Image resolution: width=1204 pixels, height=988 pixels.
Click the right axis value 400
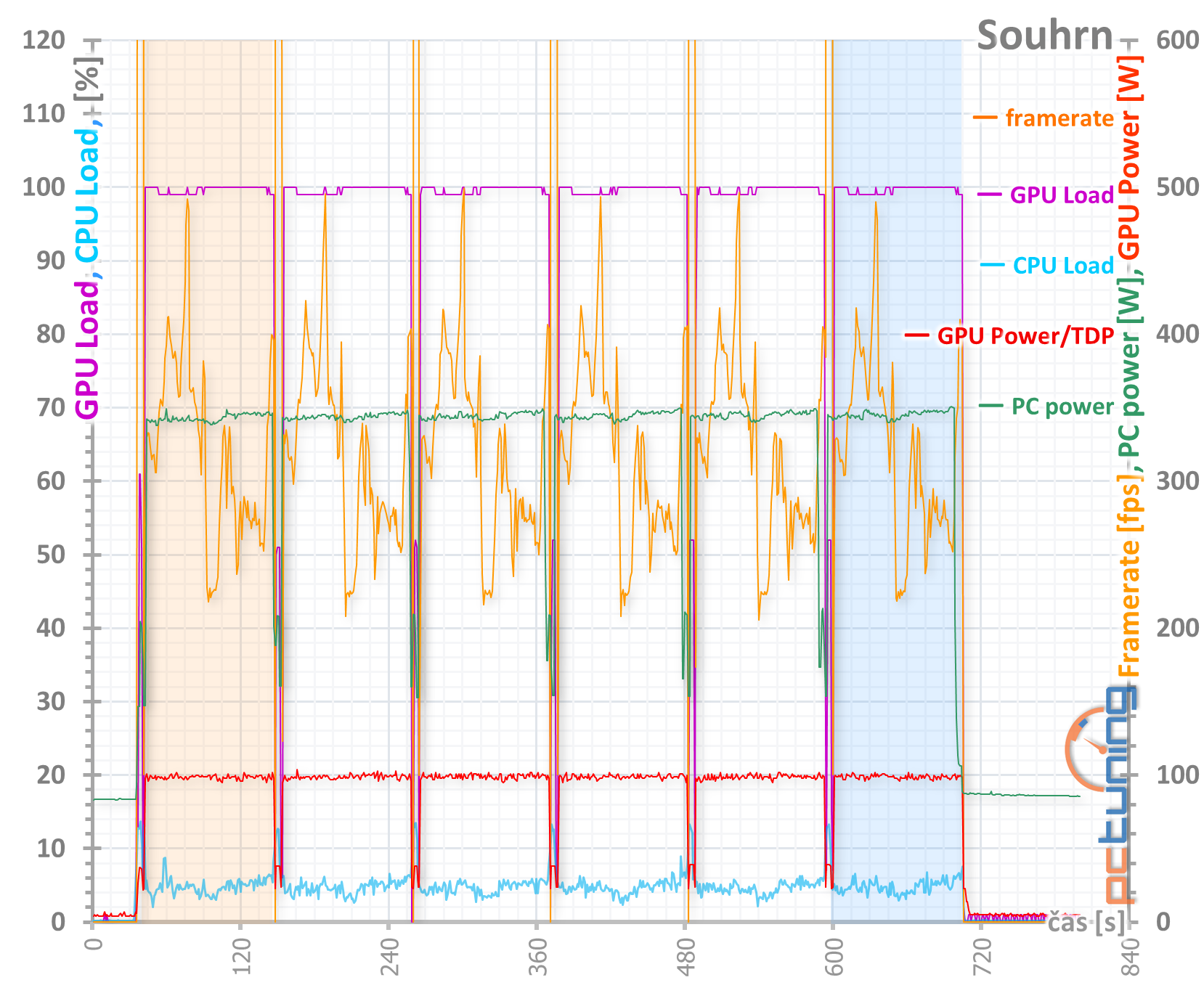click(x=1178, y=334)
